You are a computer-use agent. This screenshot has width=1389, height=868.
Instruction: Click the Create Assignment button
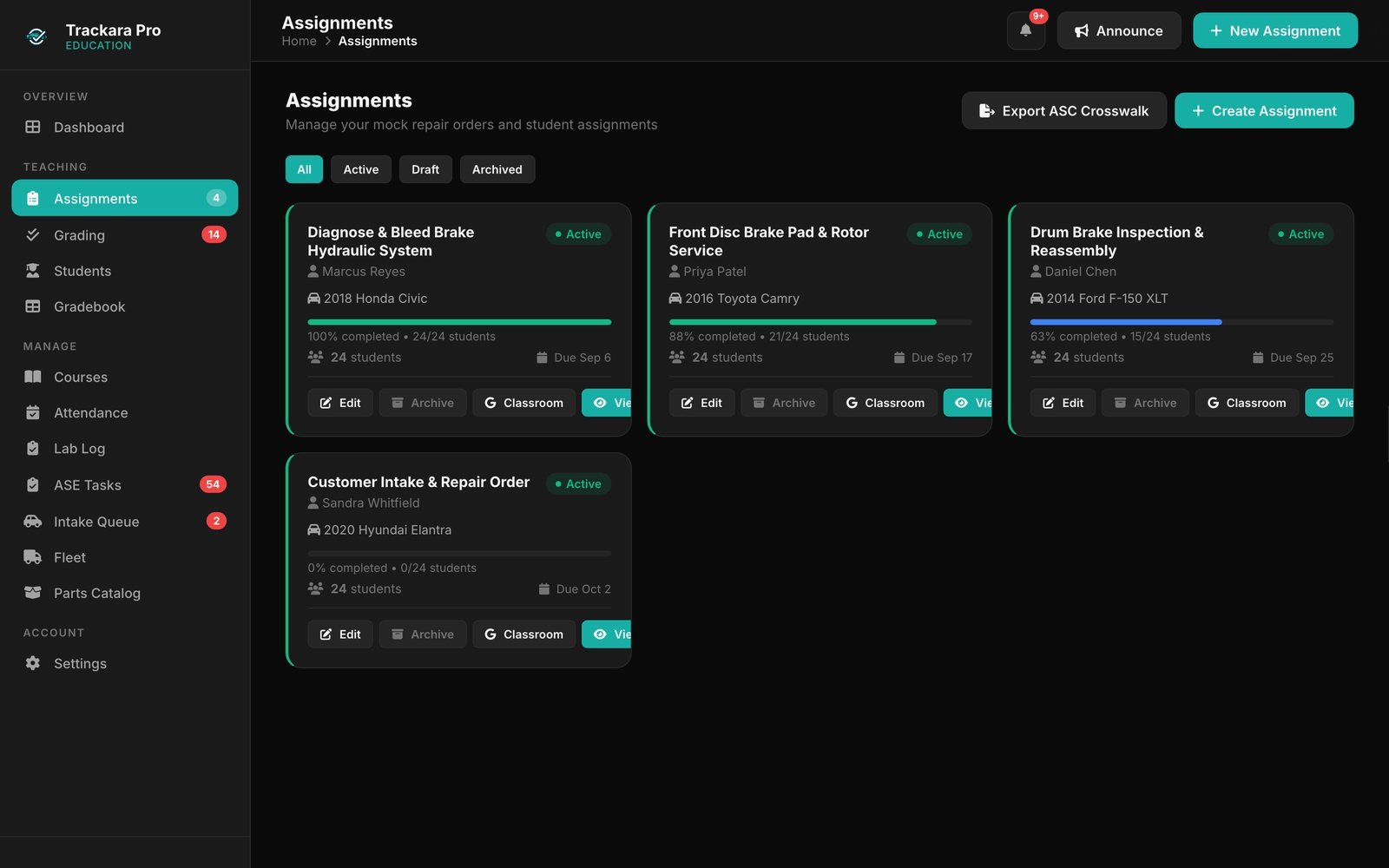(1264, 110)
